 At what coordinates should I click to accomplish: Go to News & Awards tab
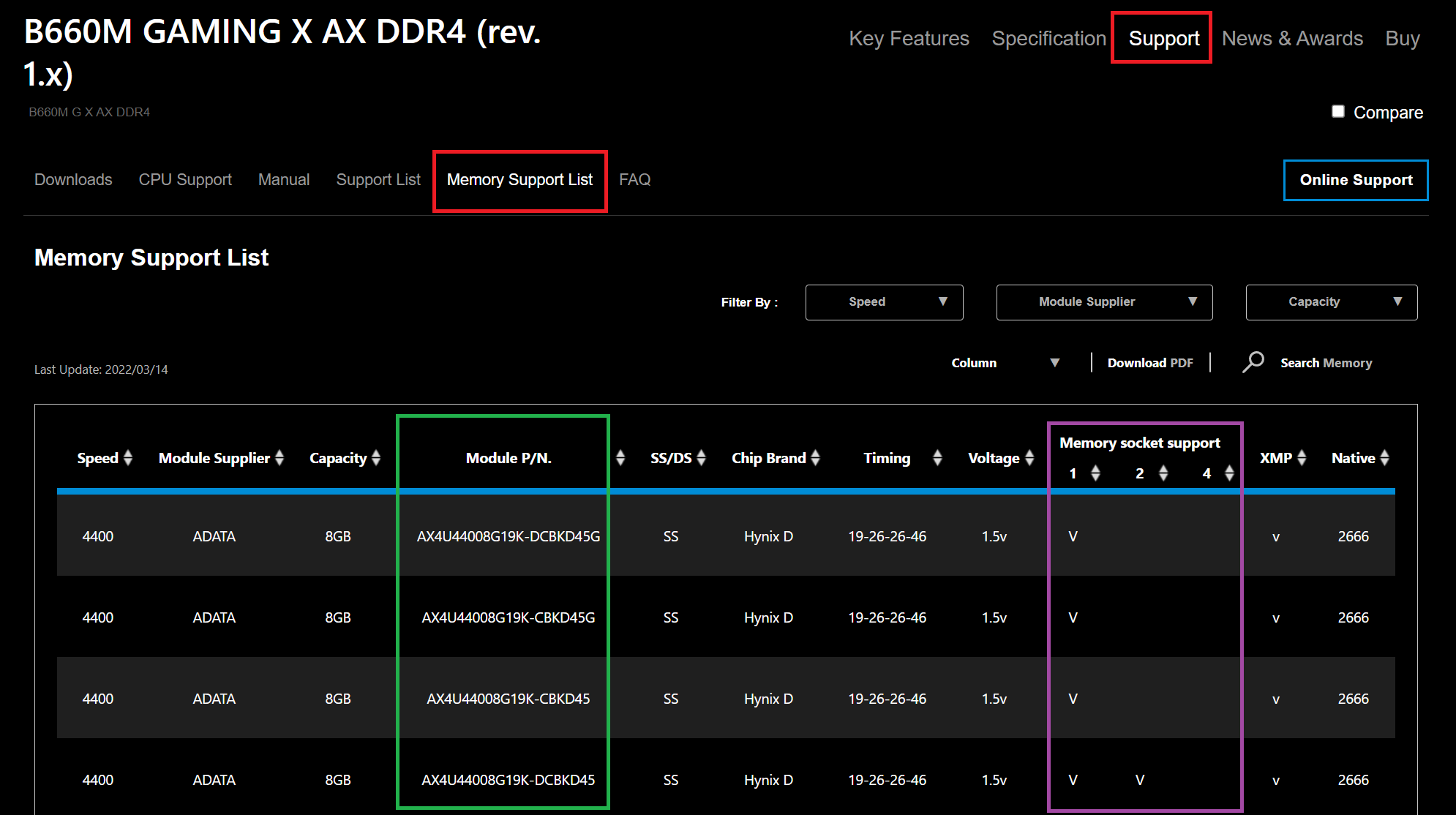pyautogui.click(x=1292, y=38)
